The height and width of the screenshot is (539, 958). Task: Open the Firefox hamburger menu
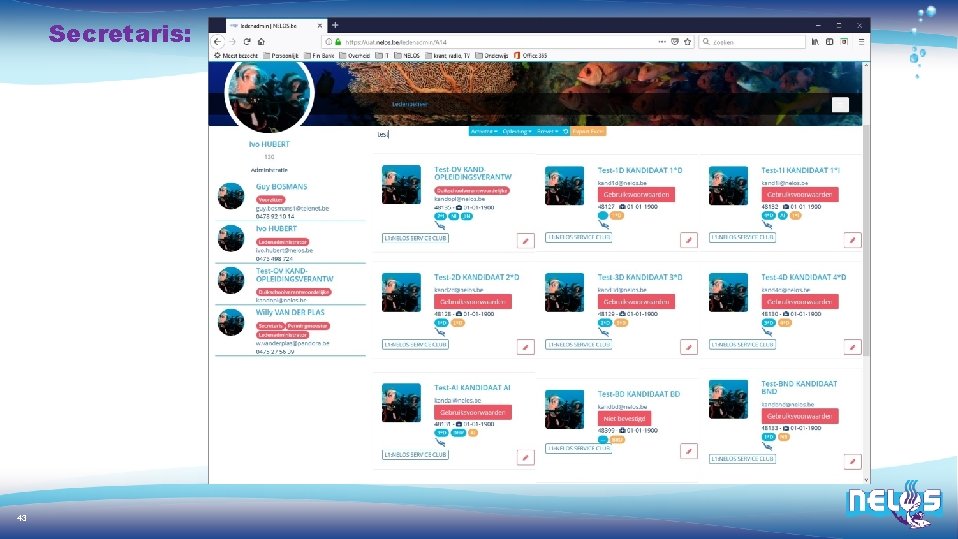[861, 42]
